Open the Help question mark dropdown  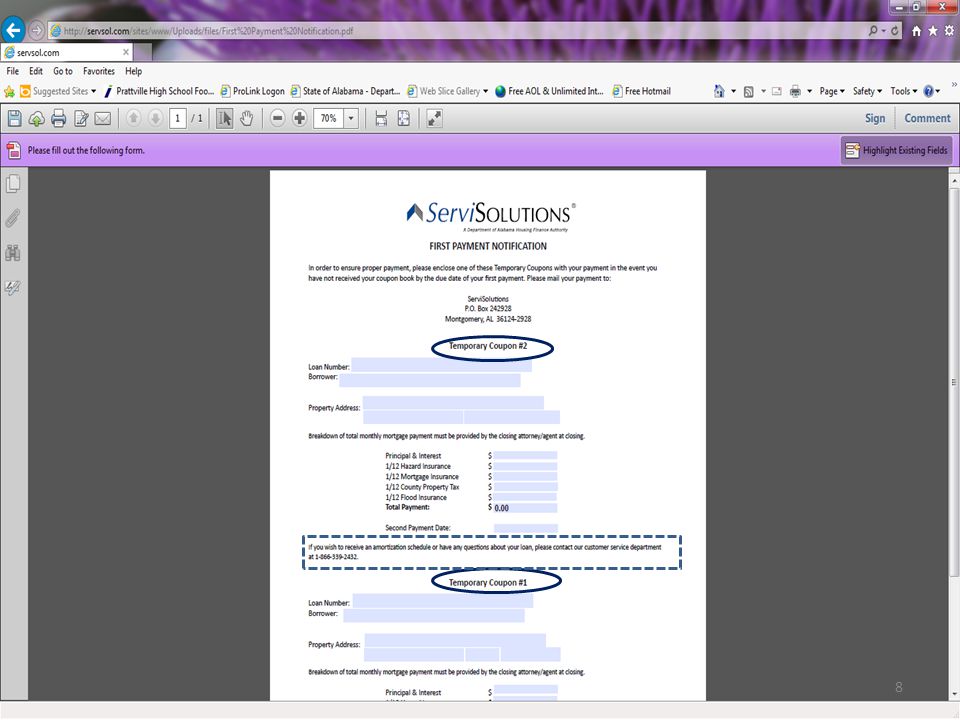coord(932,91)
